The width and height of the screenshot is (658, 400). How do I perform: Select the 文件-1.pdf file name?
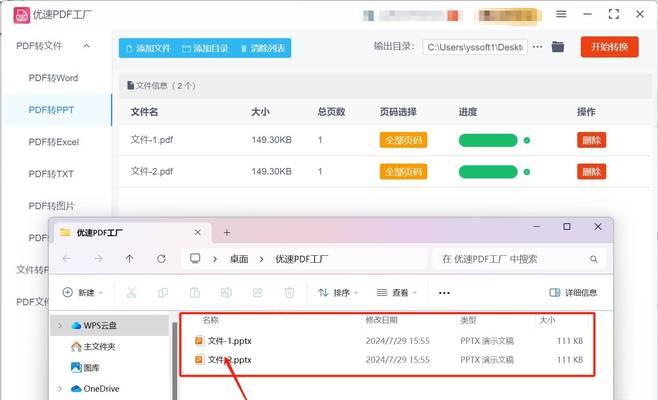point(151,139)
